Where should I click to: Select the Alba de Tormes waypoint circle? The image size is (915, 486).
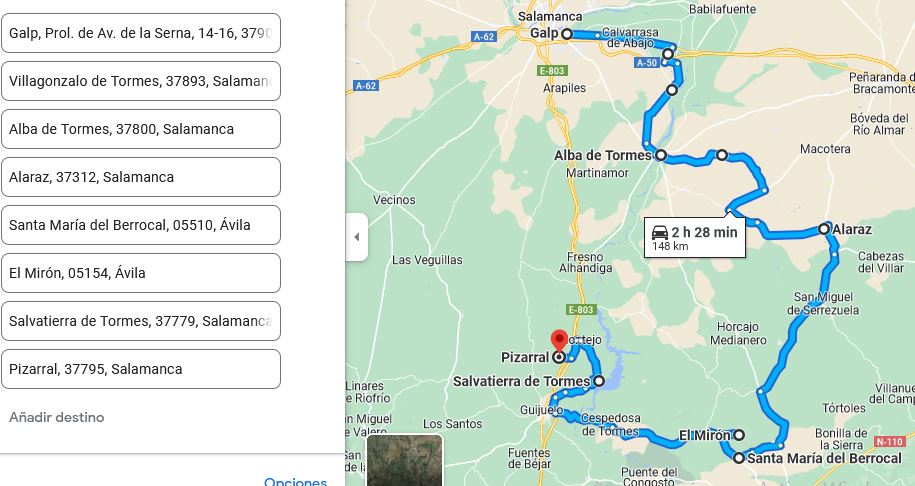click(x=661, y=155)
